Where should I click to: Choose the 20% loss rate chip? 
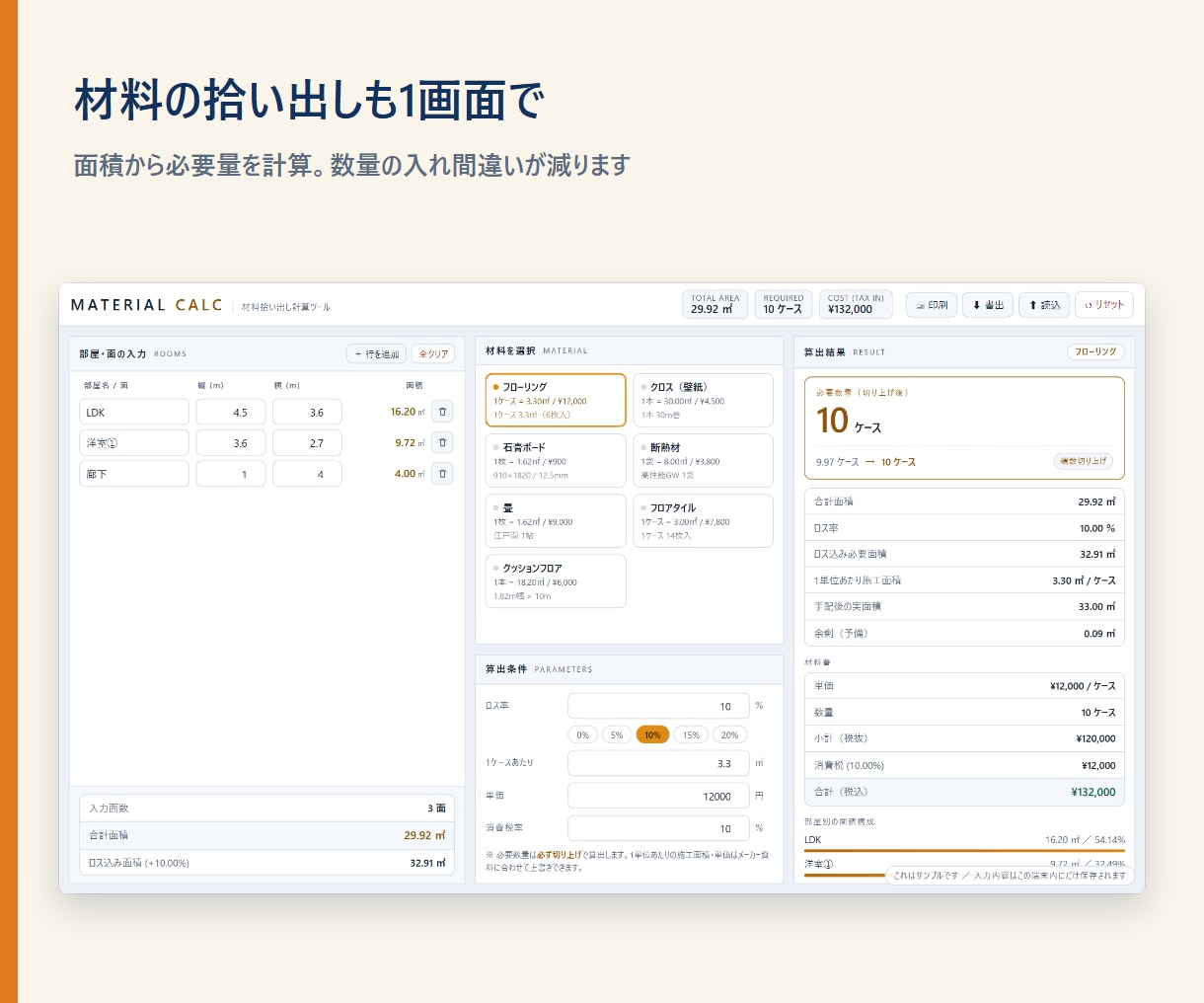tap(729, 734)
